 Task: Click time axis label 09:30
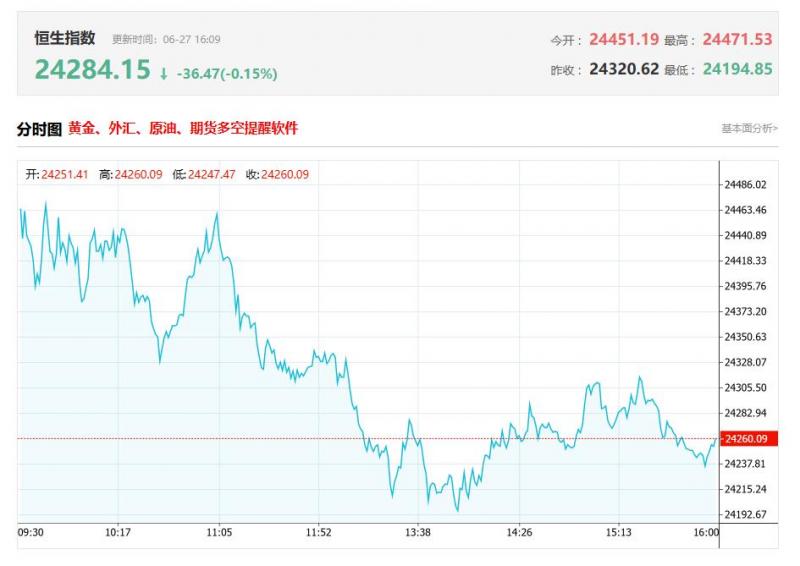click(31, 533)
